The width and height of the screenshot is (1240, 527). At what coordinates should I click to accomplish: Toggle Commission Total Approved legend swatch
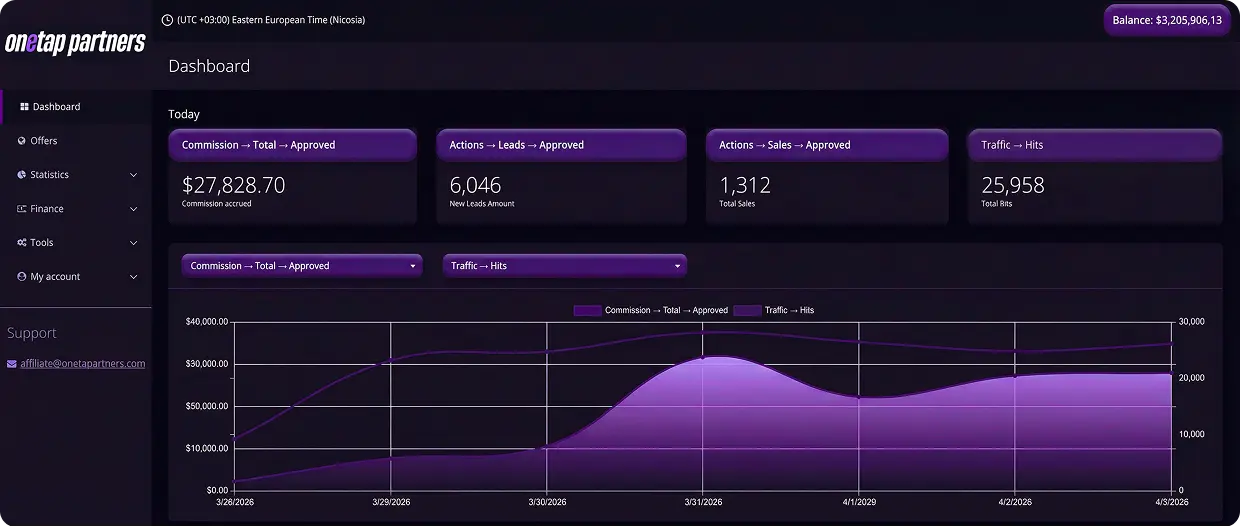(x=587, y=311)
